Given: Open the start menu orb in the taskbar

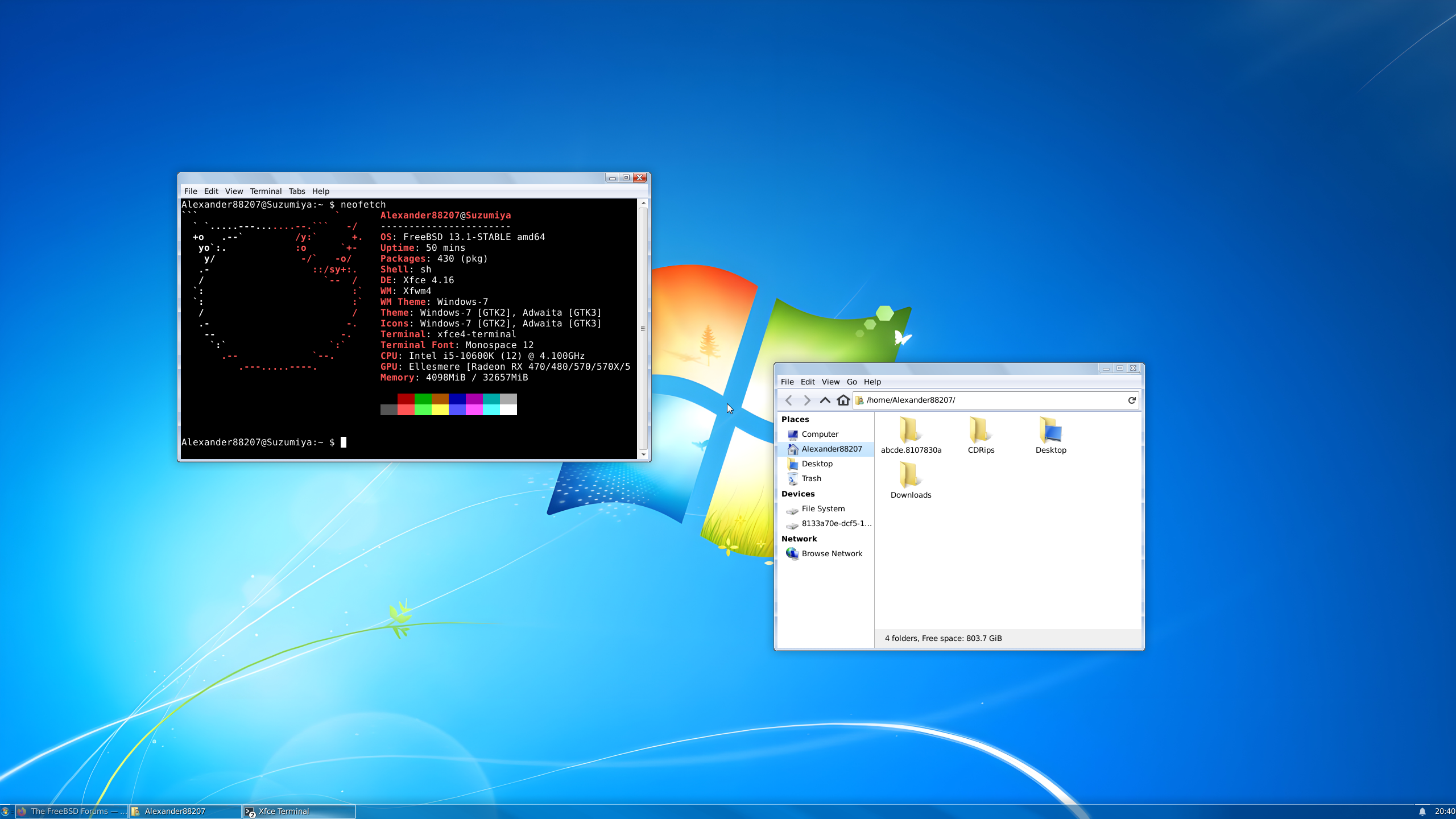Looking at the screenshot, I should point(6,812).
